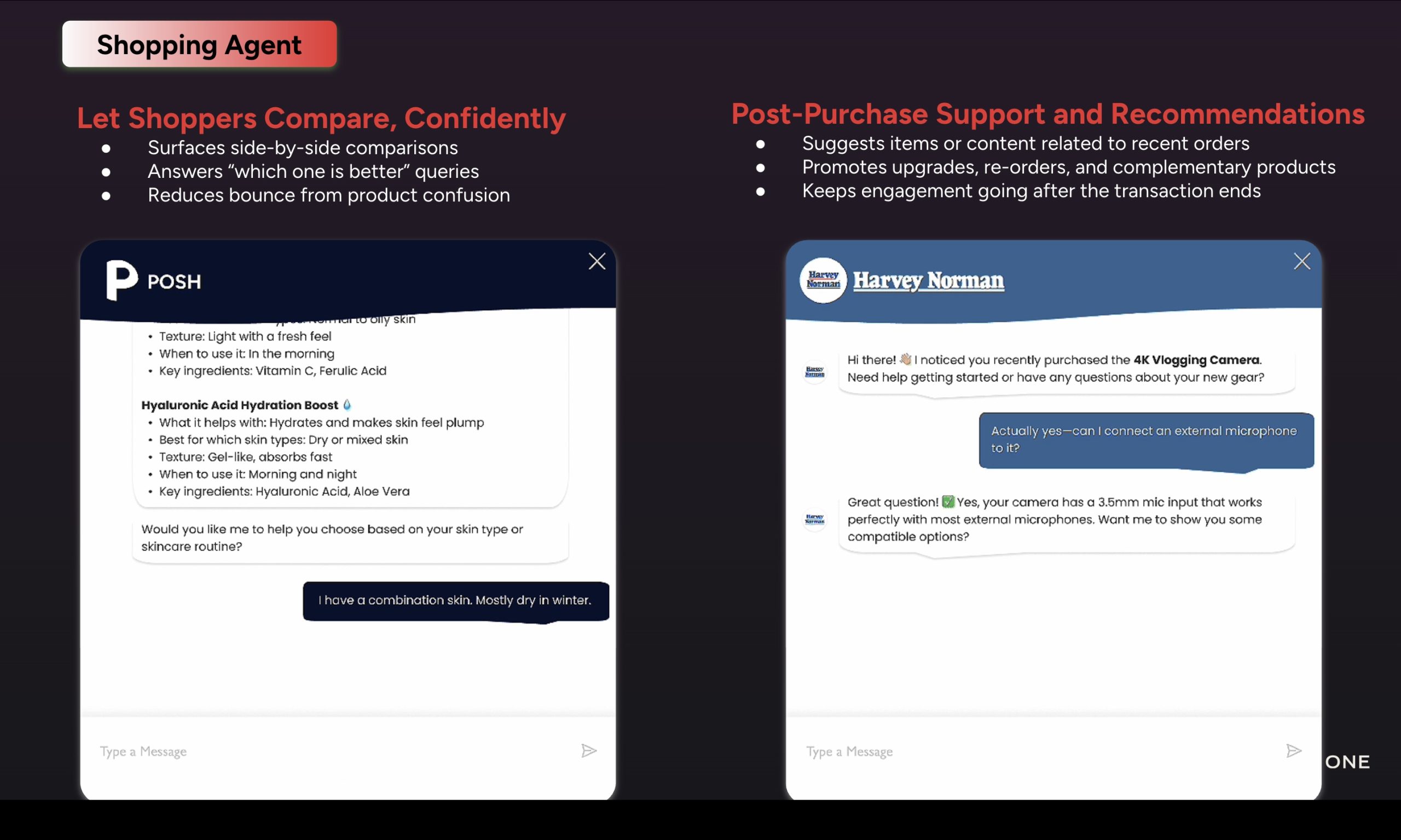Click the "Promotes upgrades, re-orders" bullet
Image resolution: width=1401 pixels, height=840 pixels.
(1069, 167)
